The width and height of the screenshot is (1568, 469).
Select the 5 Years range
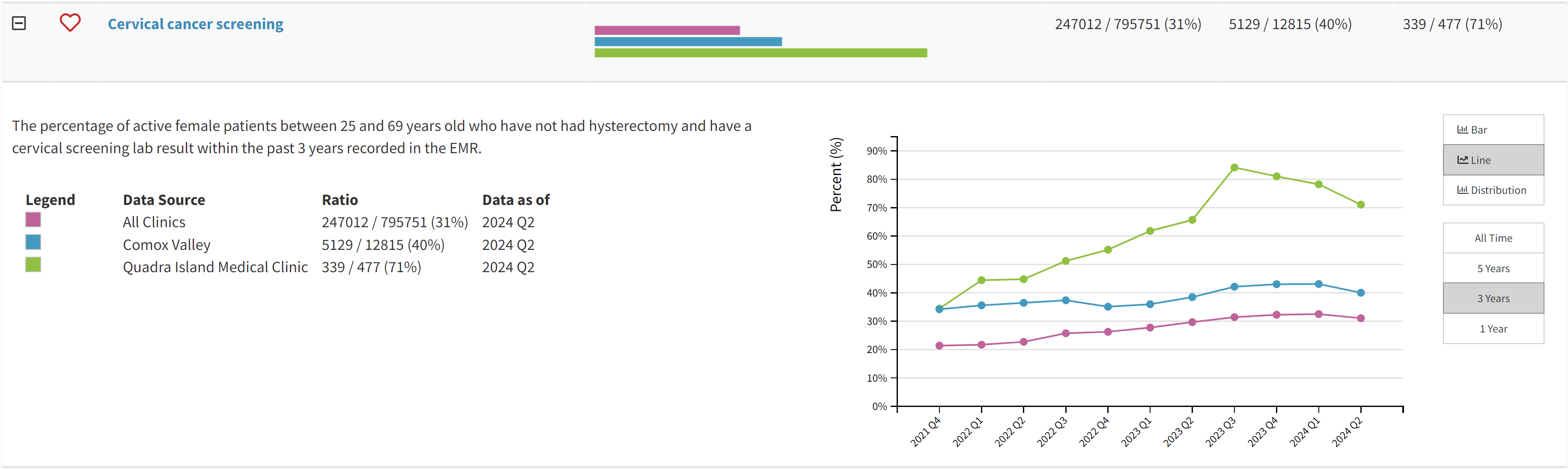(x=1493, y=268)
